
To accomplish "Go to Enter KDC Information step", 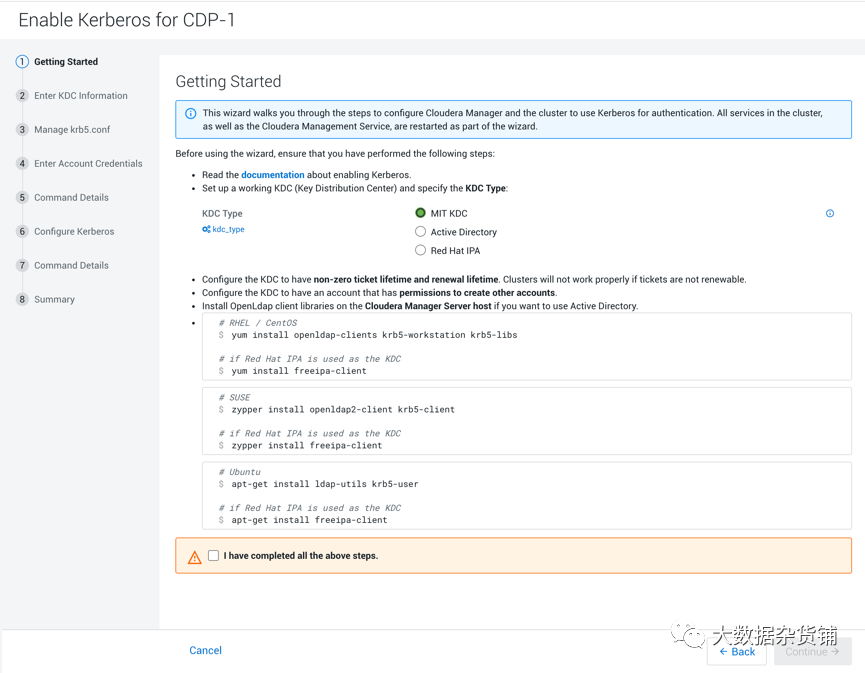I will coord(81,96).
